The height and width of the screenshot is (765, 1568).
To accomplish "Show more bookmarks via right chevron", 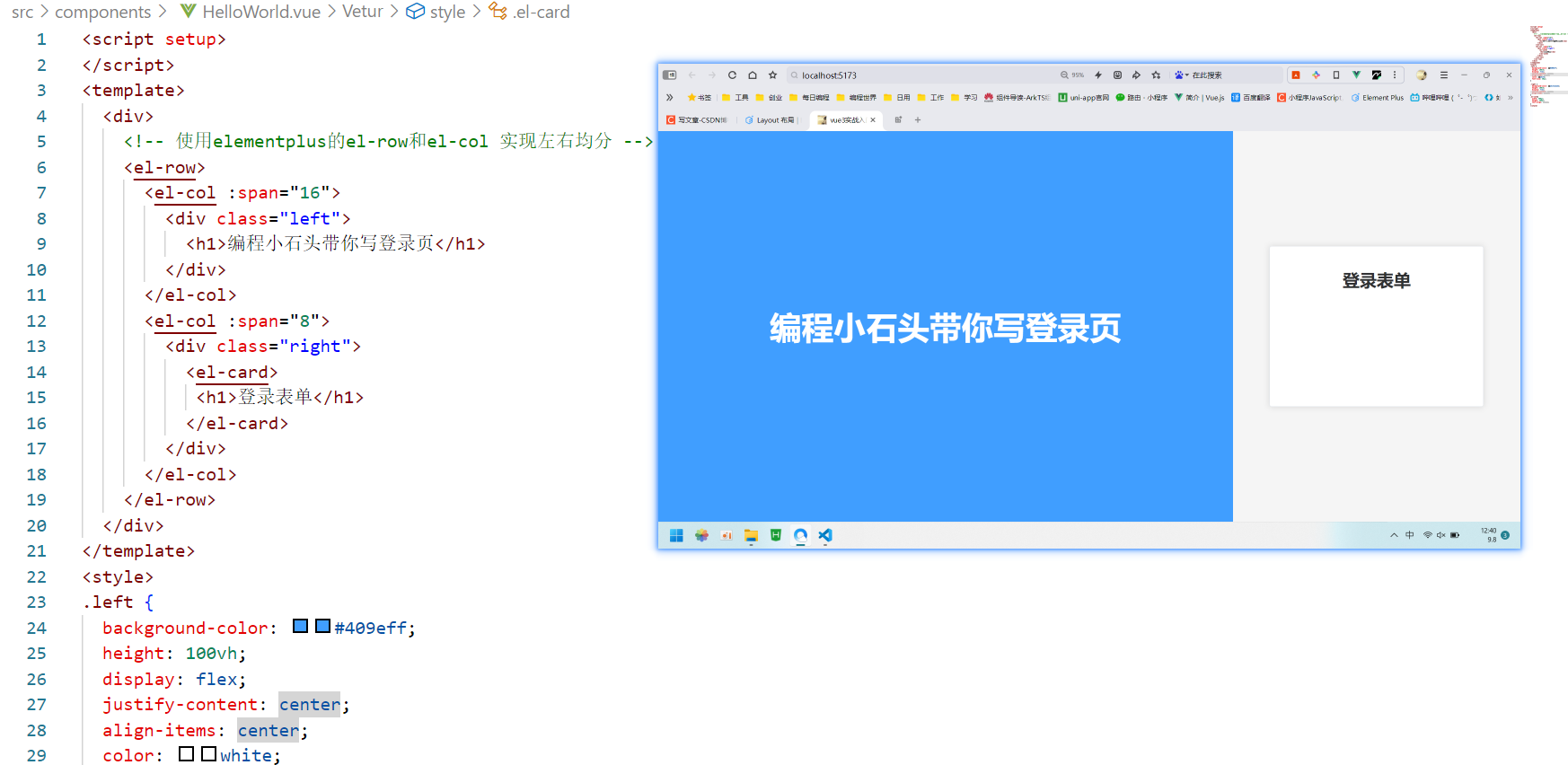I will click(1511, 97).
